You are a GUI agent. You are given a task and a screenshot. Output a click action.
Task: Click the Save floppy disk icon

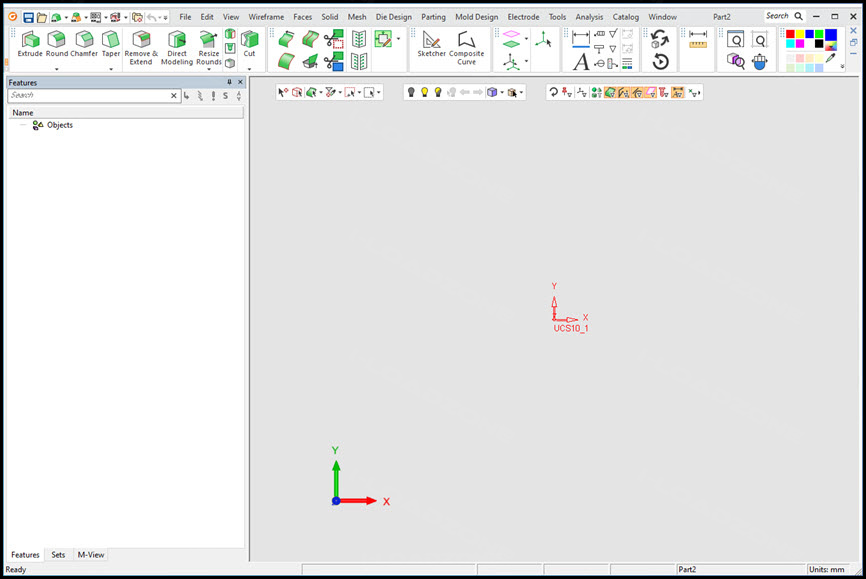(x=28, y=18)
